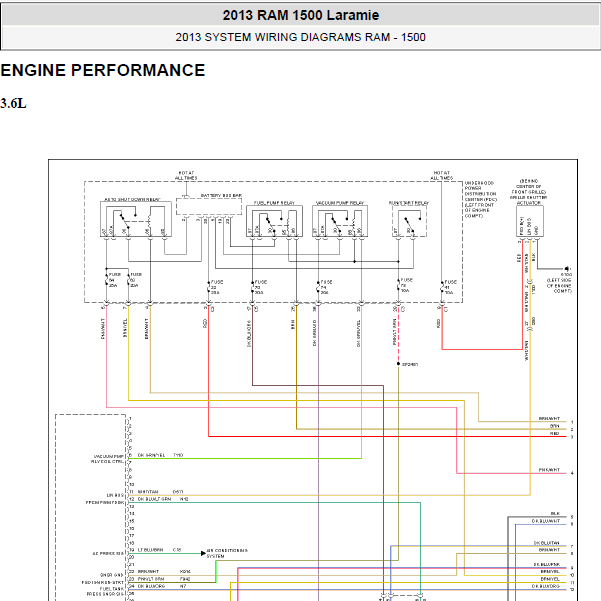Click the left 'HOT AT ALL TIMES' label
The image size is (601, 601).
click(x=186, y=176)
